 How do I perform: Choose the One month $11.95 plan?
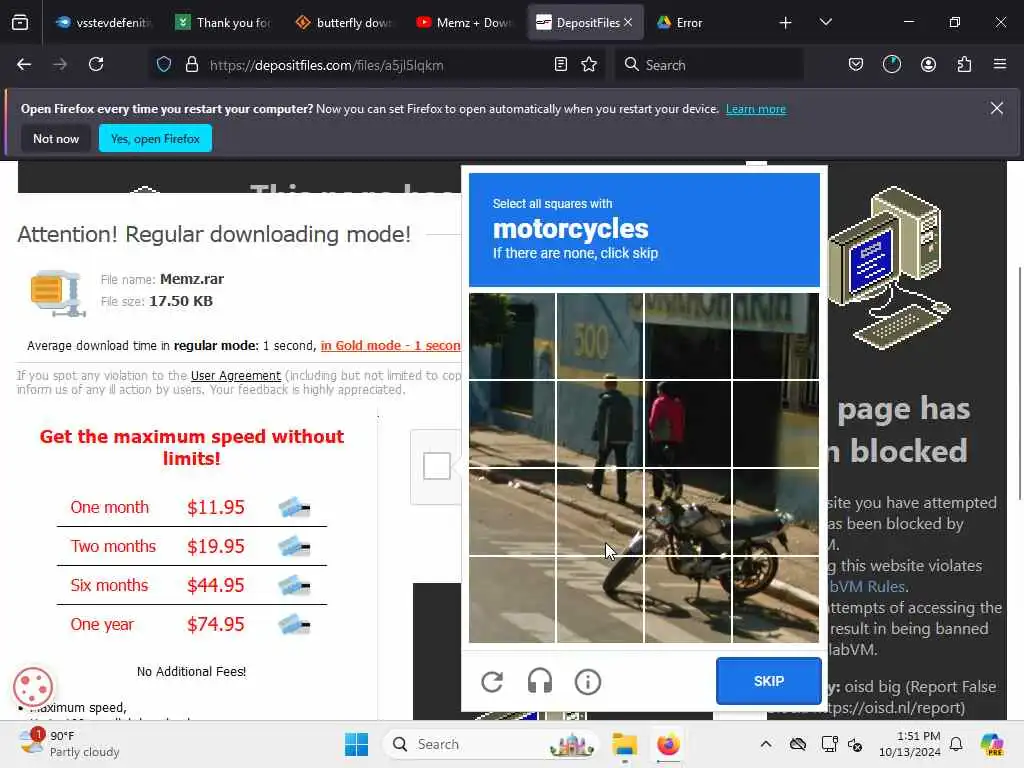pos(191,507)
